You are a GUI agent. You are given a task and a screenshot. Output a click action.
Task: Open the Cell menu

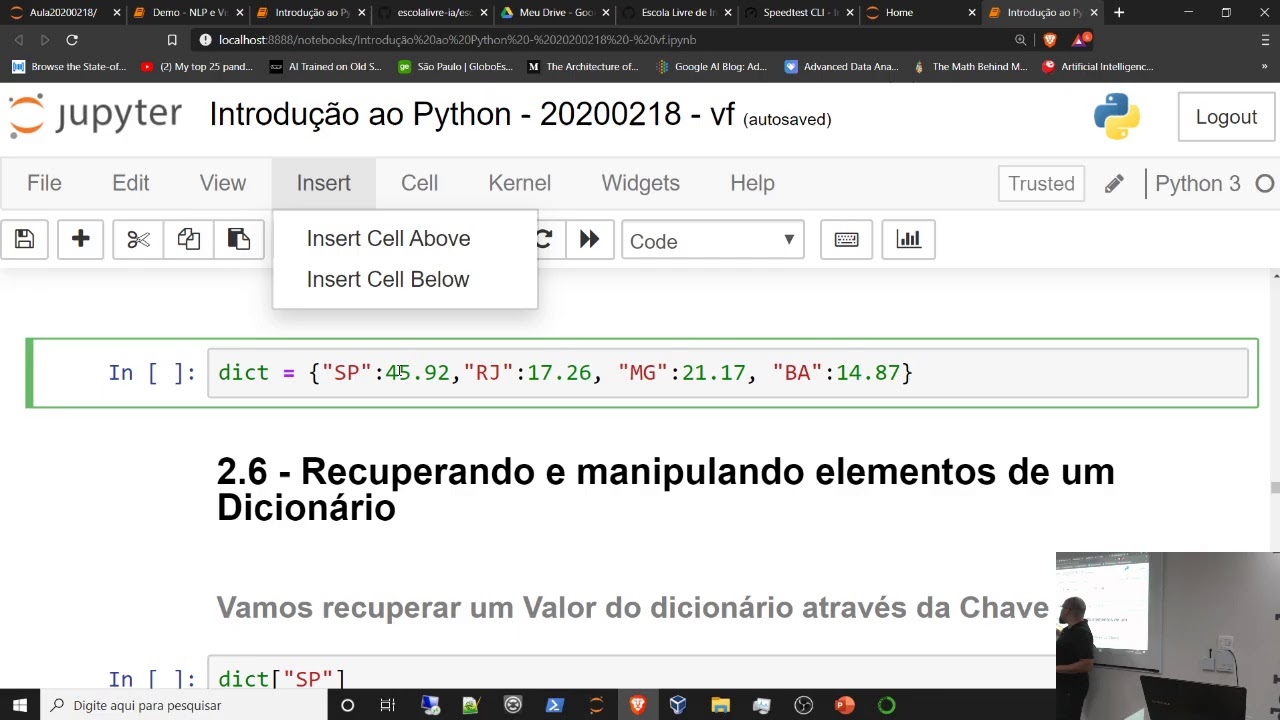click(x=419, y=183)
